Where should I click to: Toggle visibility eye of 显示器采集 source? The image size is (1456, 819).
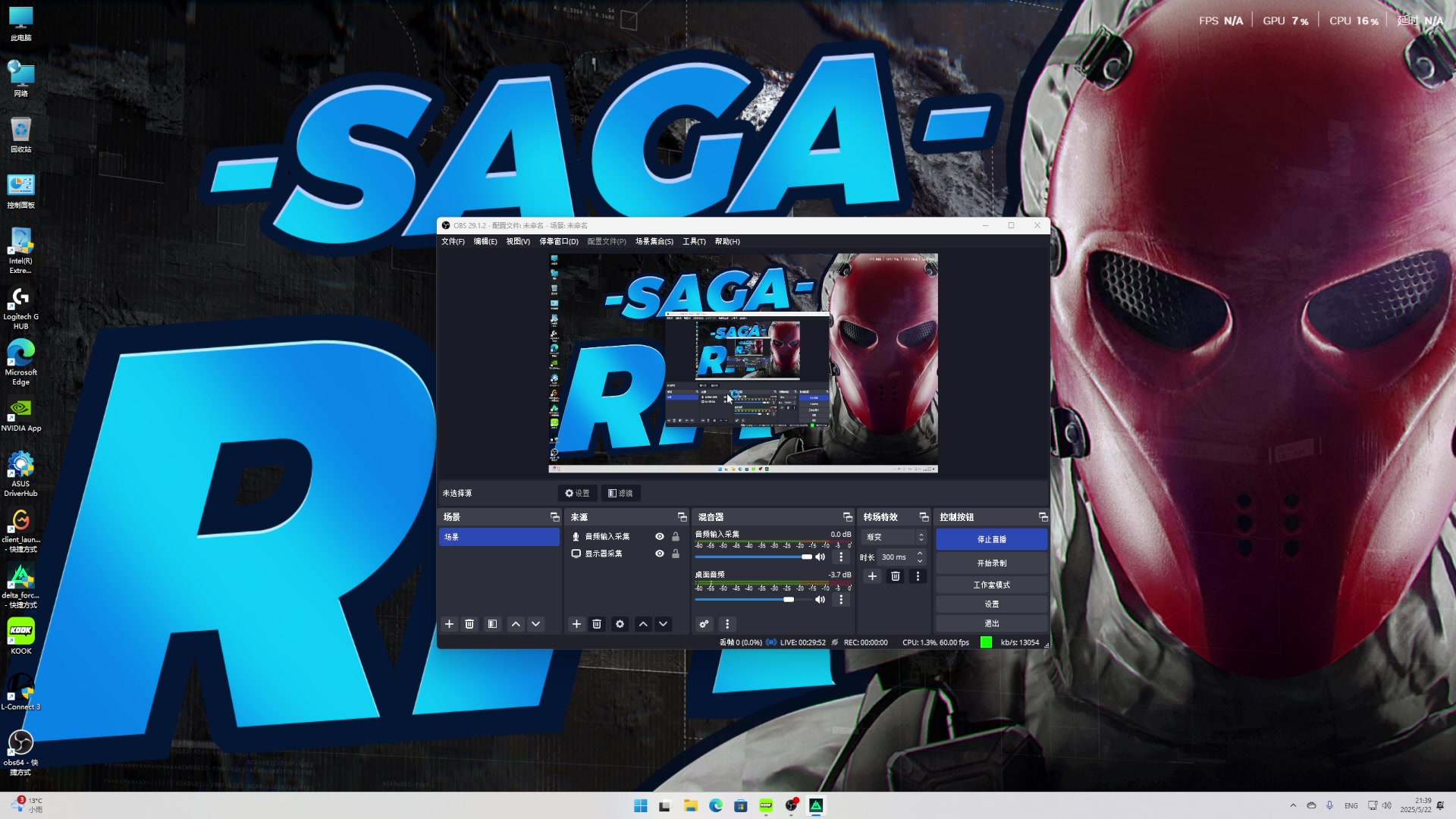(660, 554)
